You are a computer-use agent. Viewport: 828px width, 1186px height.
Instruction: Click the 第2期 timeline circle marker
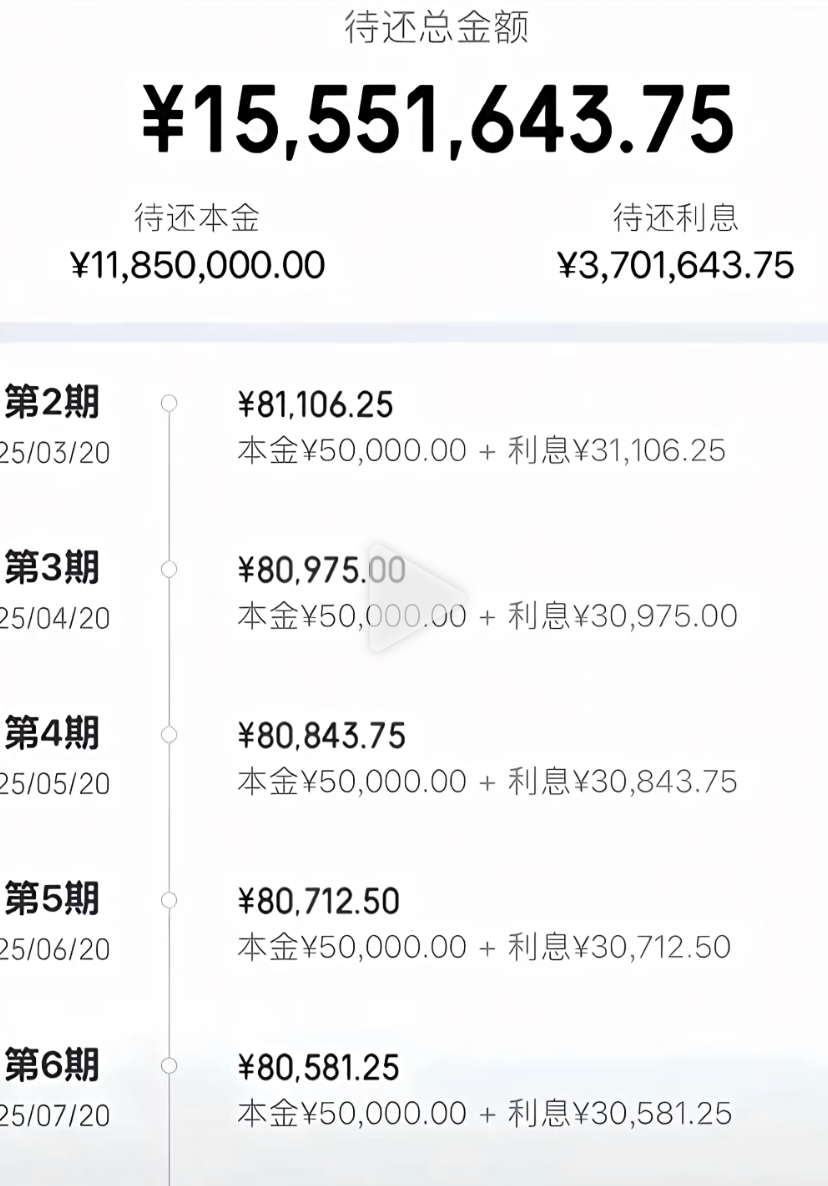(x=169, y=403)
